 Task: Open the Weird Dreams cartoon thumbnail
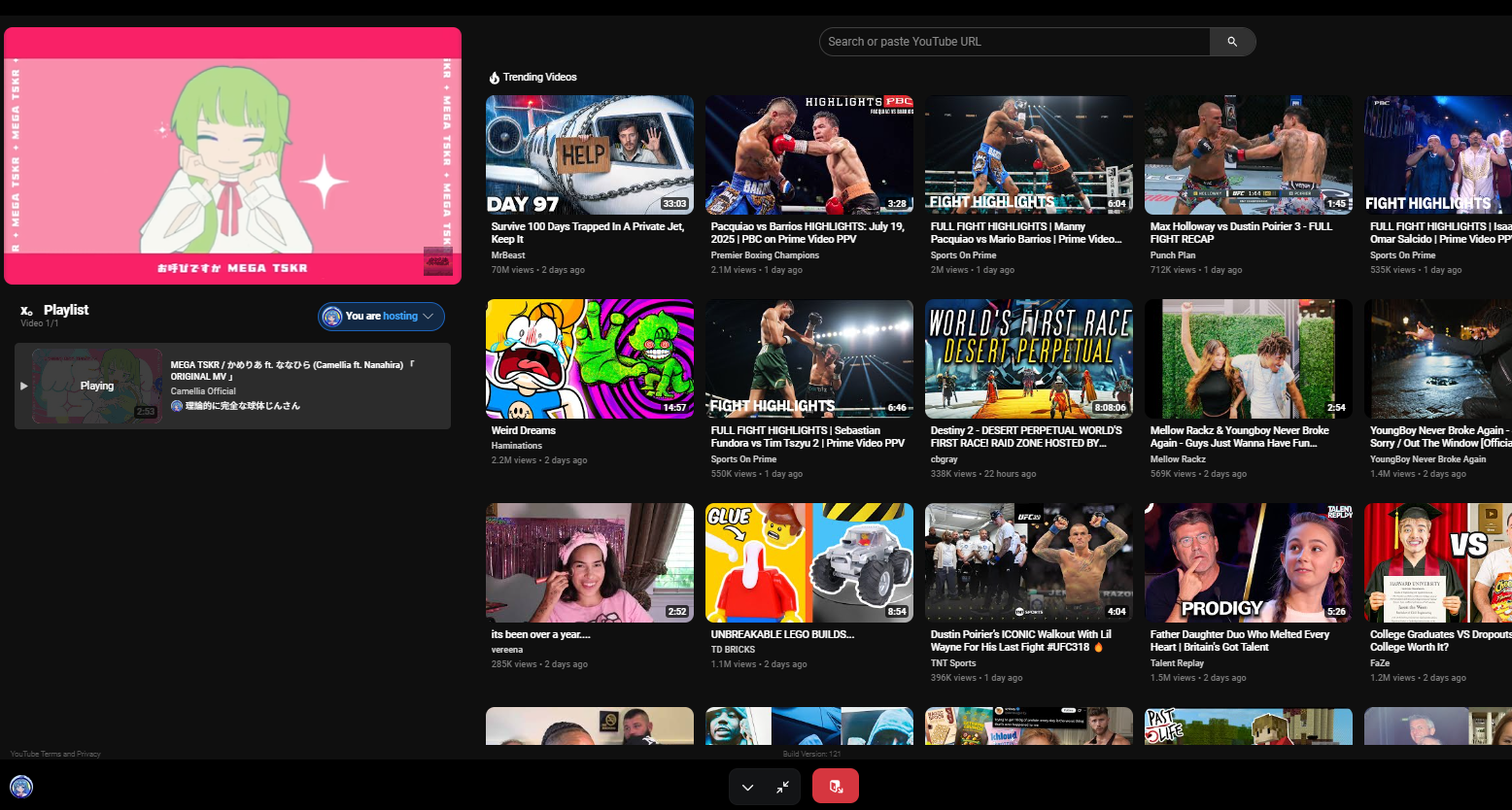click(x=590, y=358)
